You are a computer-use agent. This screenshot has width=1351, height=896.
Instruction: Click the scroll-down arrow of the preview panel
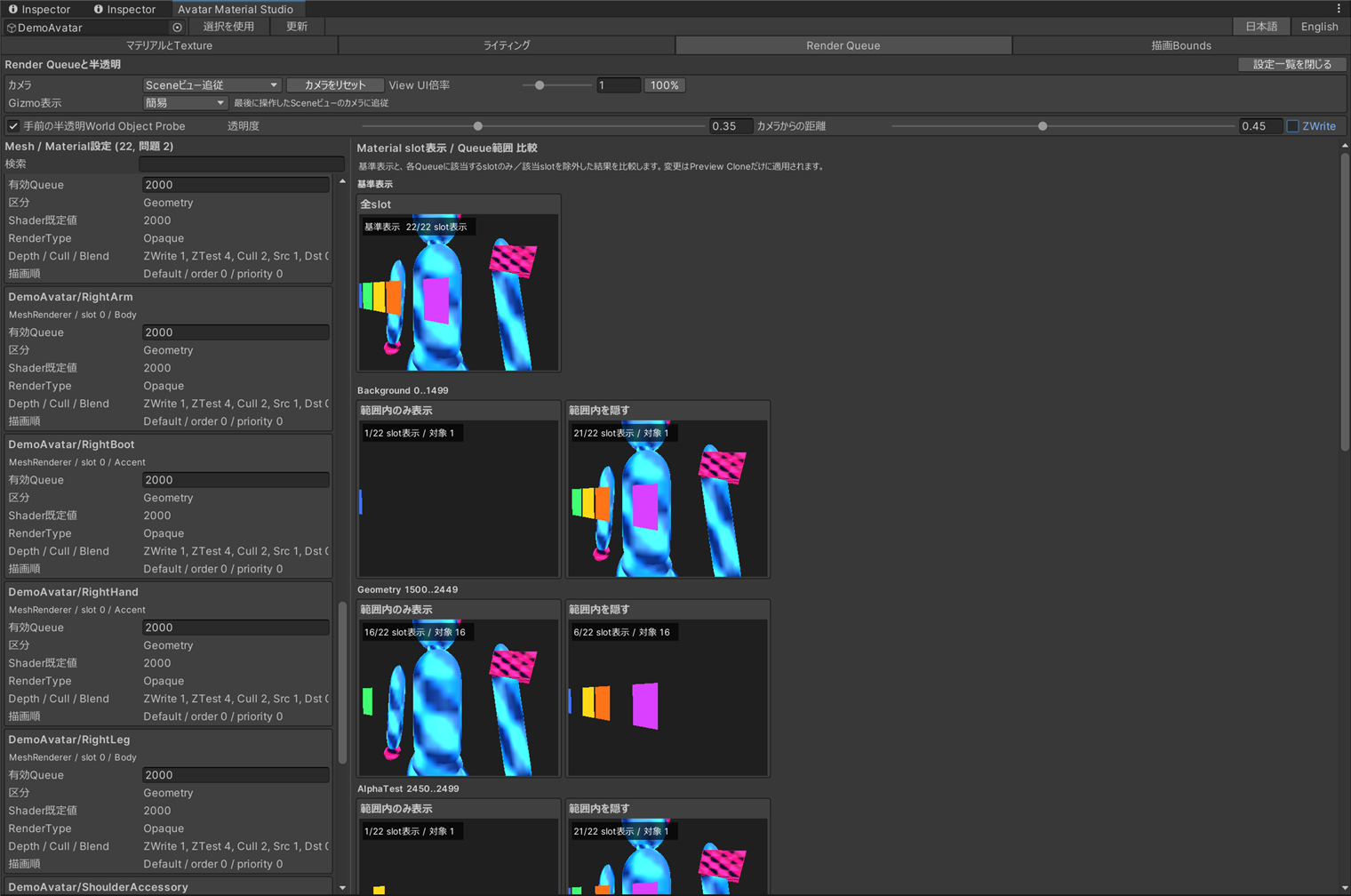click(1345, 888)
